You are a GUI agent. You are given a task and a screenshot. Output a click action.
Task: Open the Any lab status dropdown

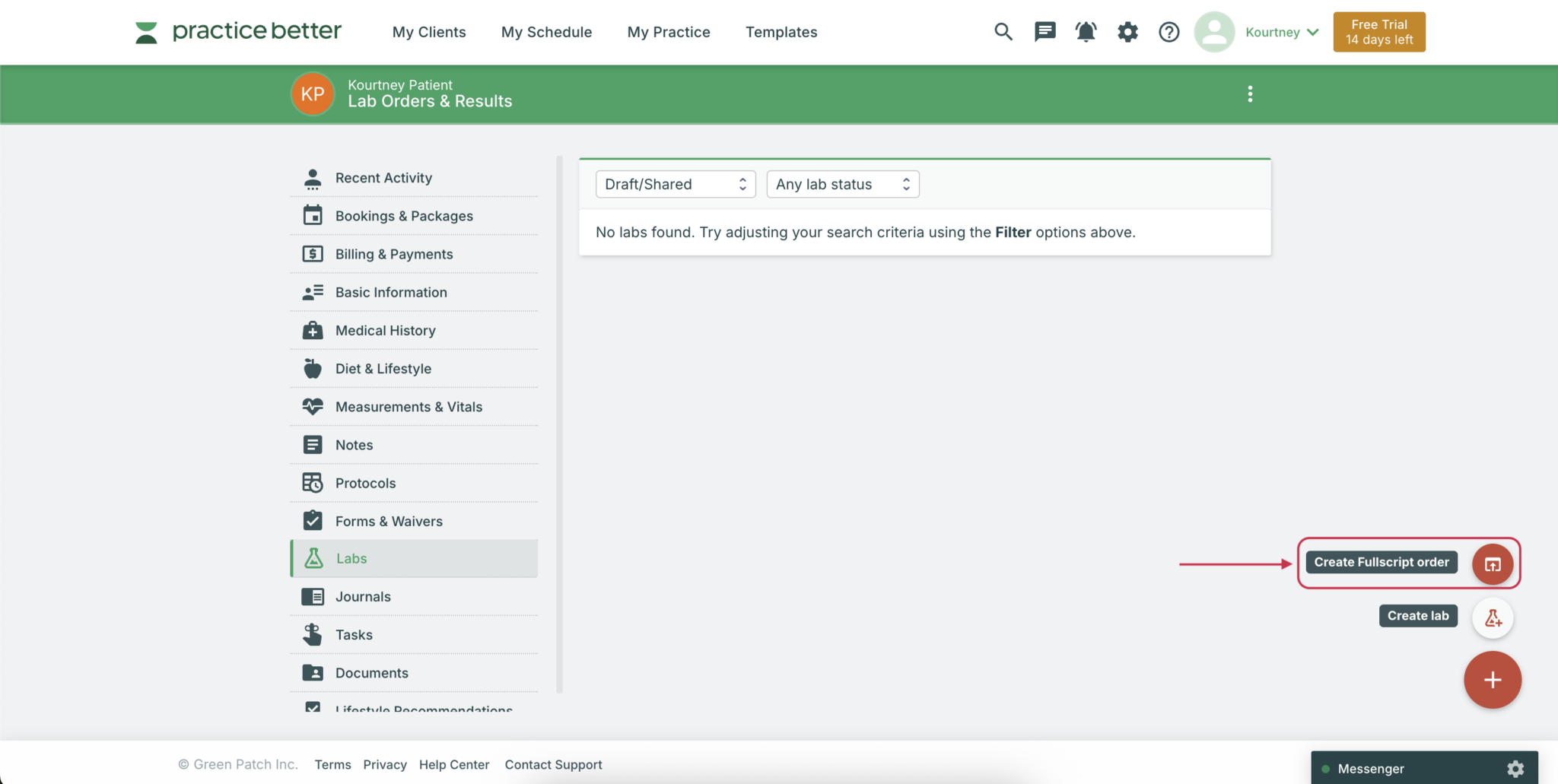[x=842, y=183]
